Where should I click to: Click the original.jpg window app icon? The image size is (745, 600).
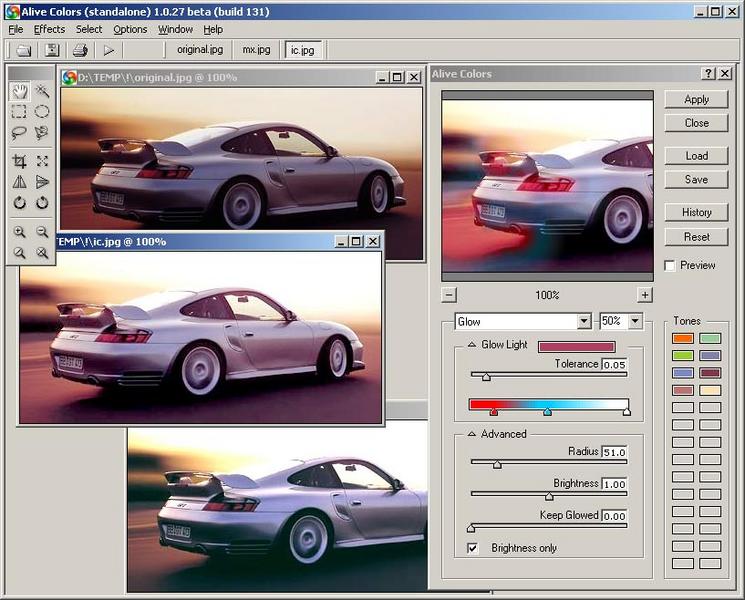tap(69, 77)
